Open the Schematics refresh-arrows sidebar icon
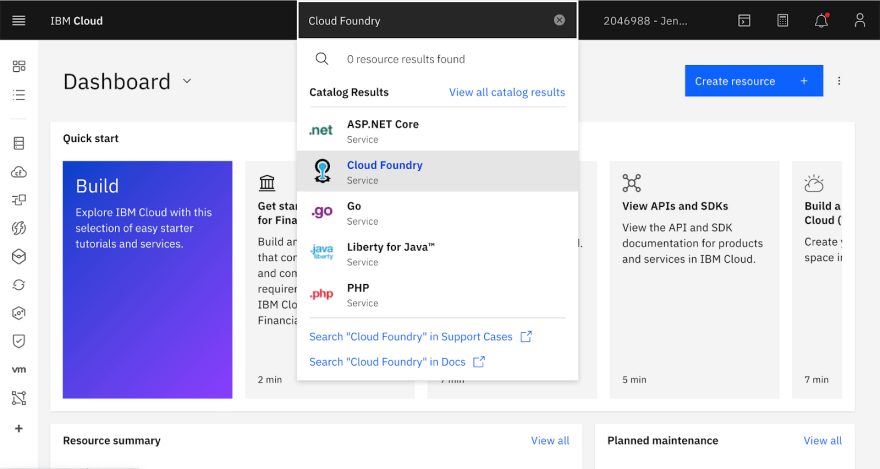Screen dimensions: 880x469 tap(19, 285)
